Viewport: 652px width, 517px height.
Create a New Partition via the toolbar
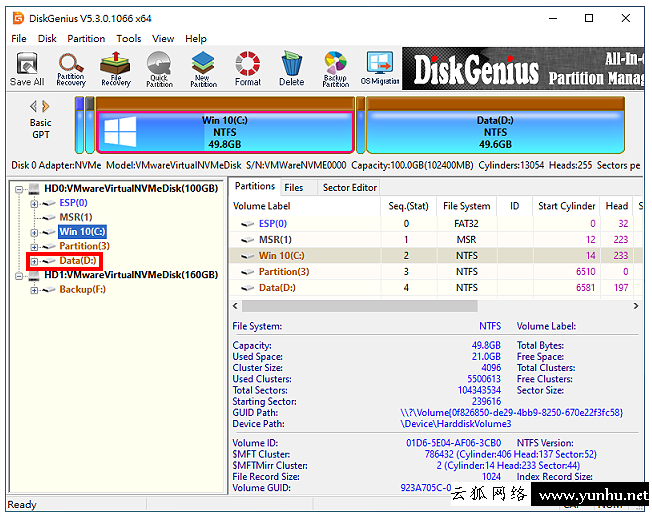[203, 69]
